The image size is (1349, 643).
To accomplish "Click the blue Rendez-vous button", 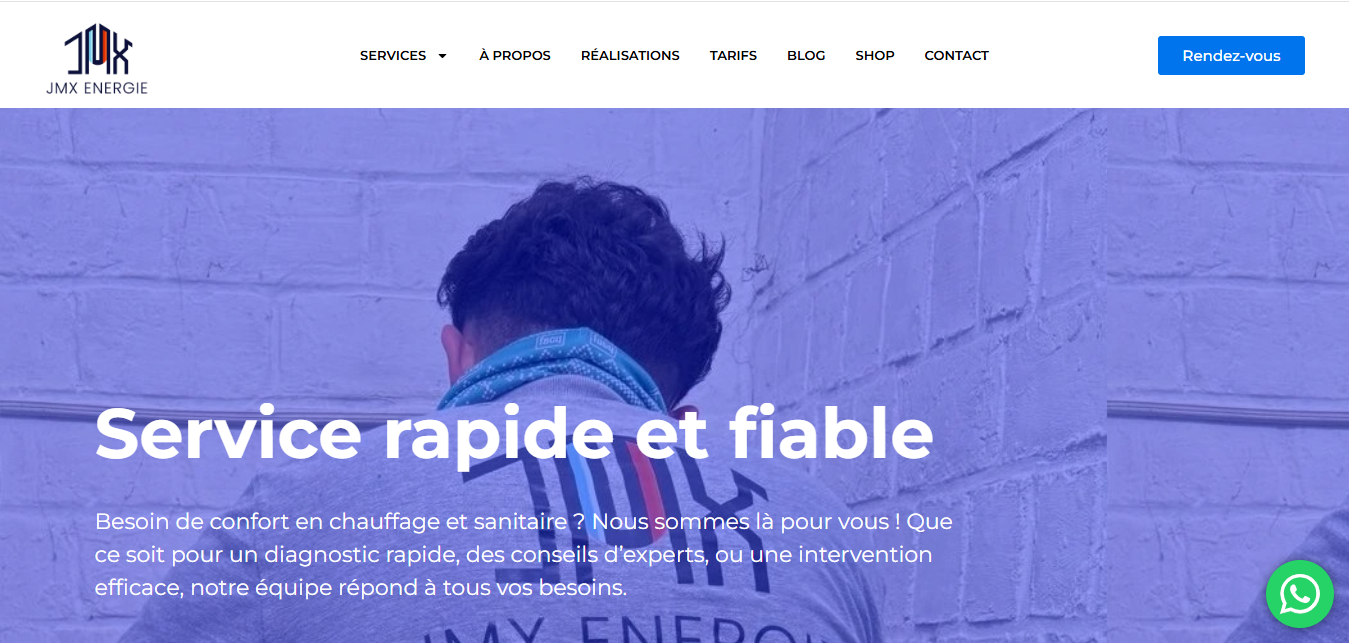I will click(1231, 56).
